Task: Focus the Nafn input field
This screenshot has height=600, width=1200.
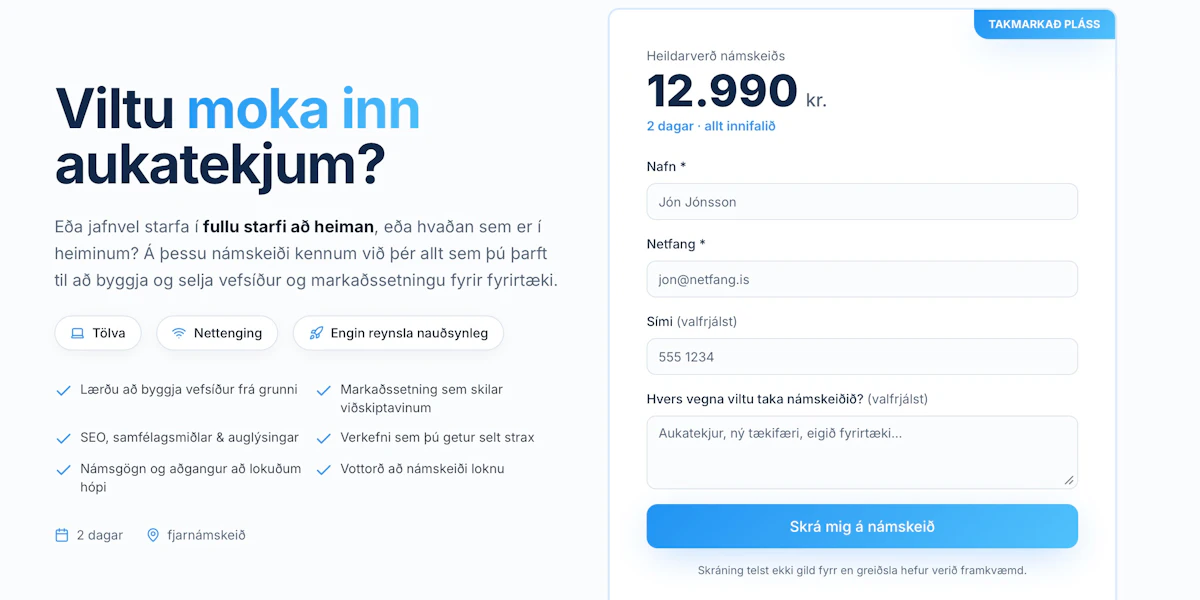Action: click(862, 202)
